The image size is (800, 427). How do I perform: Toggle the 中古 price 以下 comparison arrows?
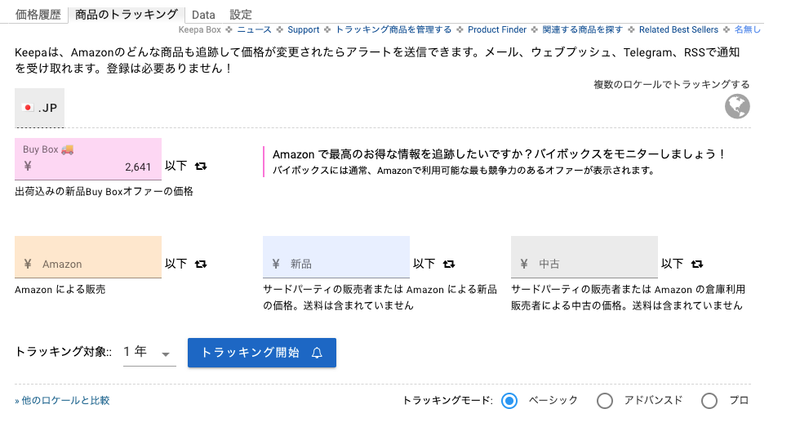coord(696,264)
